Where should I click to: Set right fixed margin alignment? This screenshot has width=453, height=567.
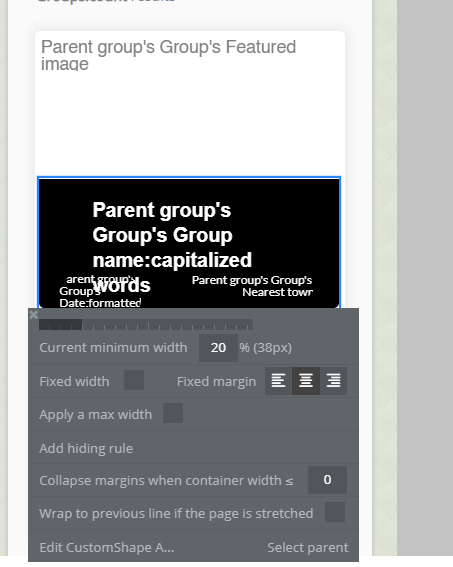[333, 381]
